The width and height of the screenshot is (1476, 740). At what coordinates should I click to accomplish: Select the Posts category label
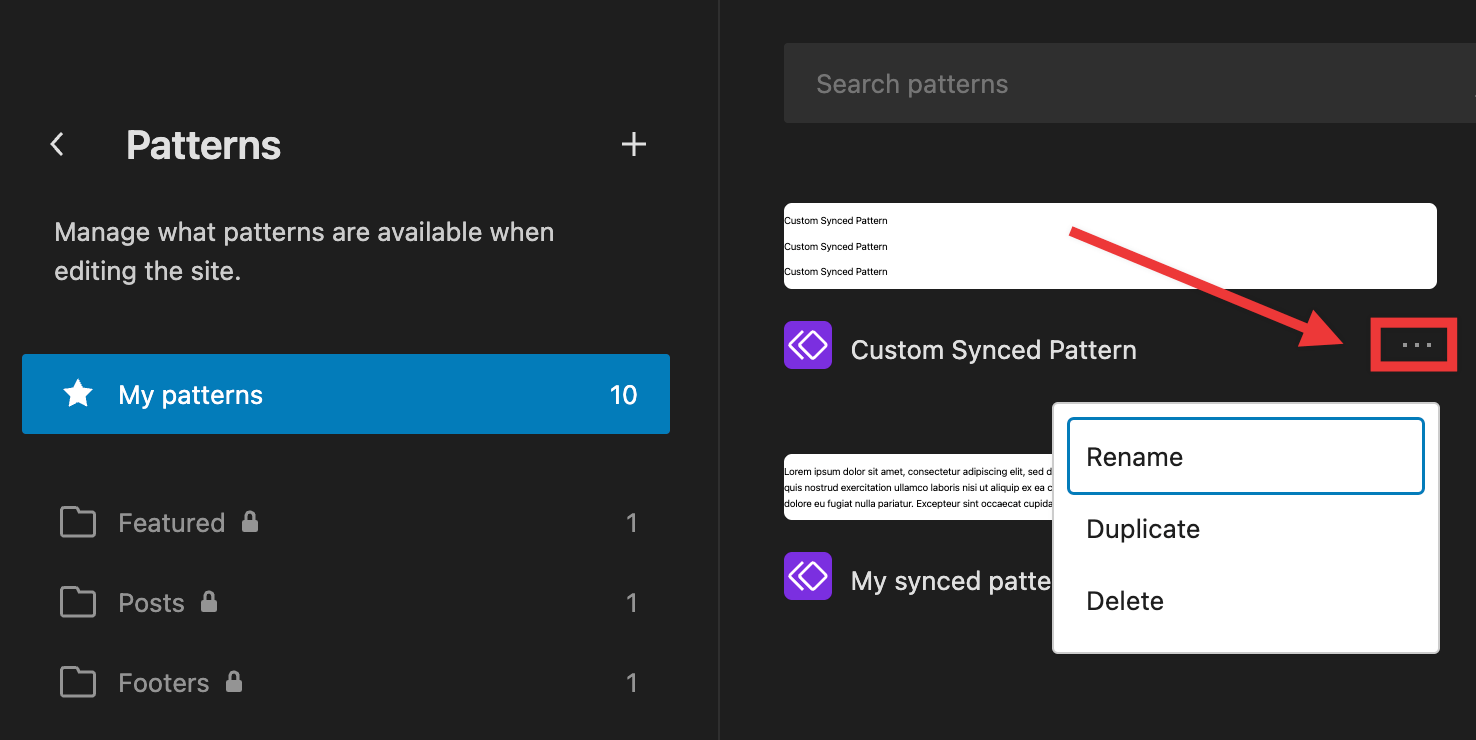[x=151, y=603]
